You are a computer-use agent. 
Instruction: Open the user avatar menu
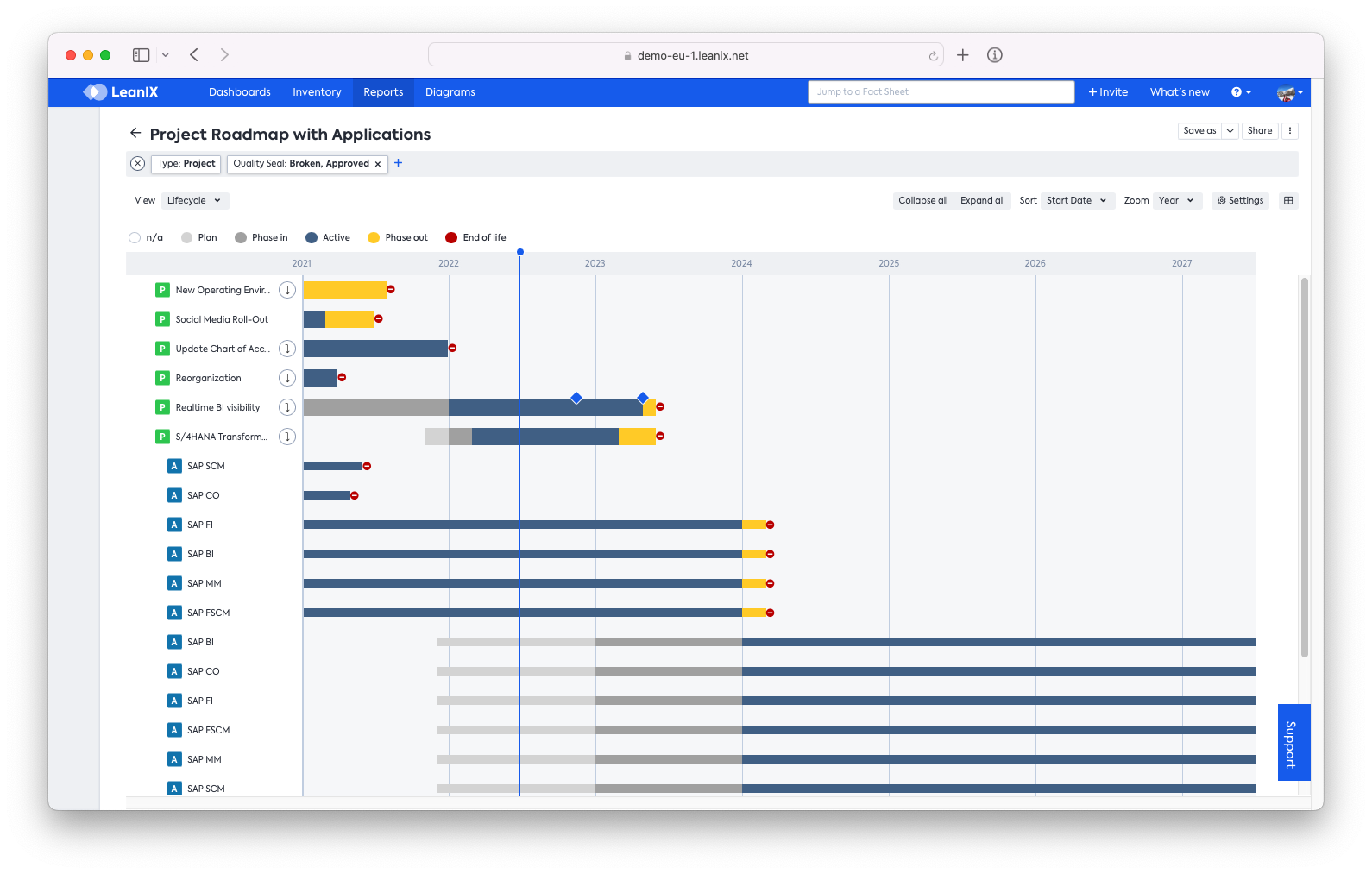(1289, 92)
